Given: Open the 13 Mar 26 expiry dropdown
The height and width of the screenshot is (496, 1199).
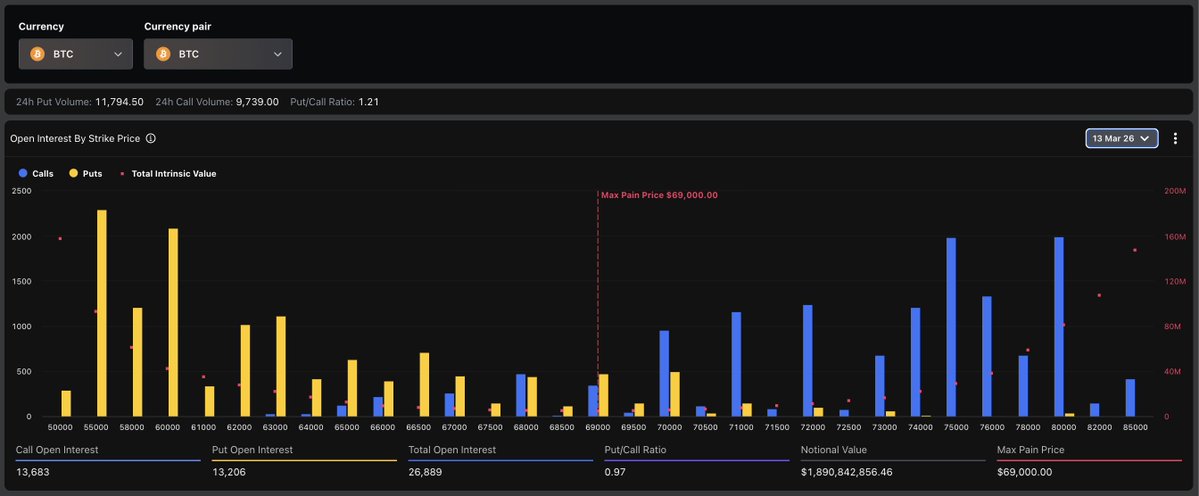Looking at the screenshot, I should pos(1121,139).
